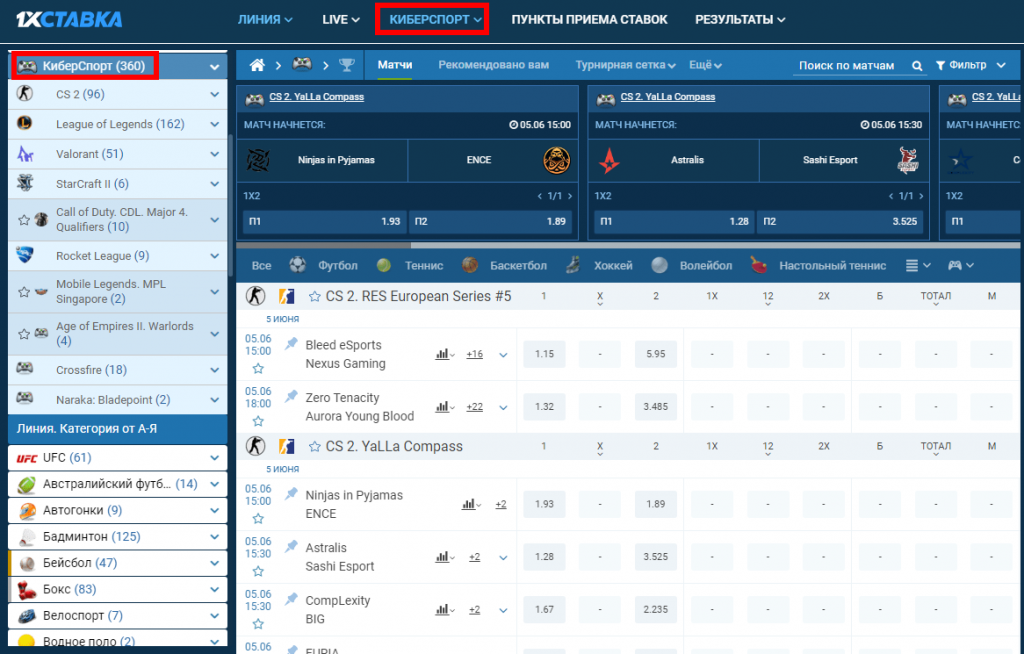
Task: Select the Волейбол sport filter
Action: click(x=705, y=266)
